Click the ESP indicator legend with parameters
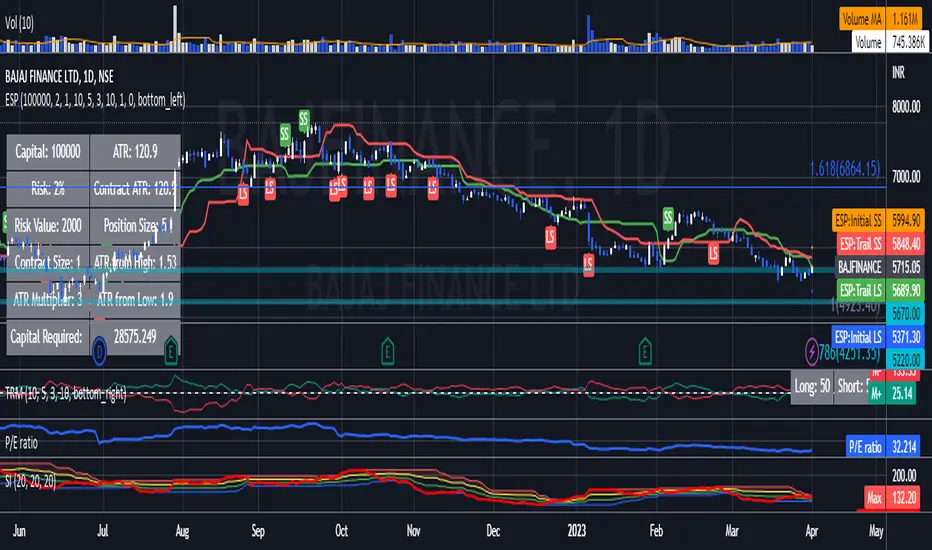This screenshot has height=550, width=932. (95, 100)
